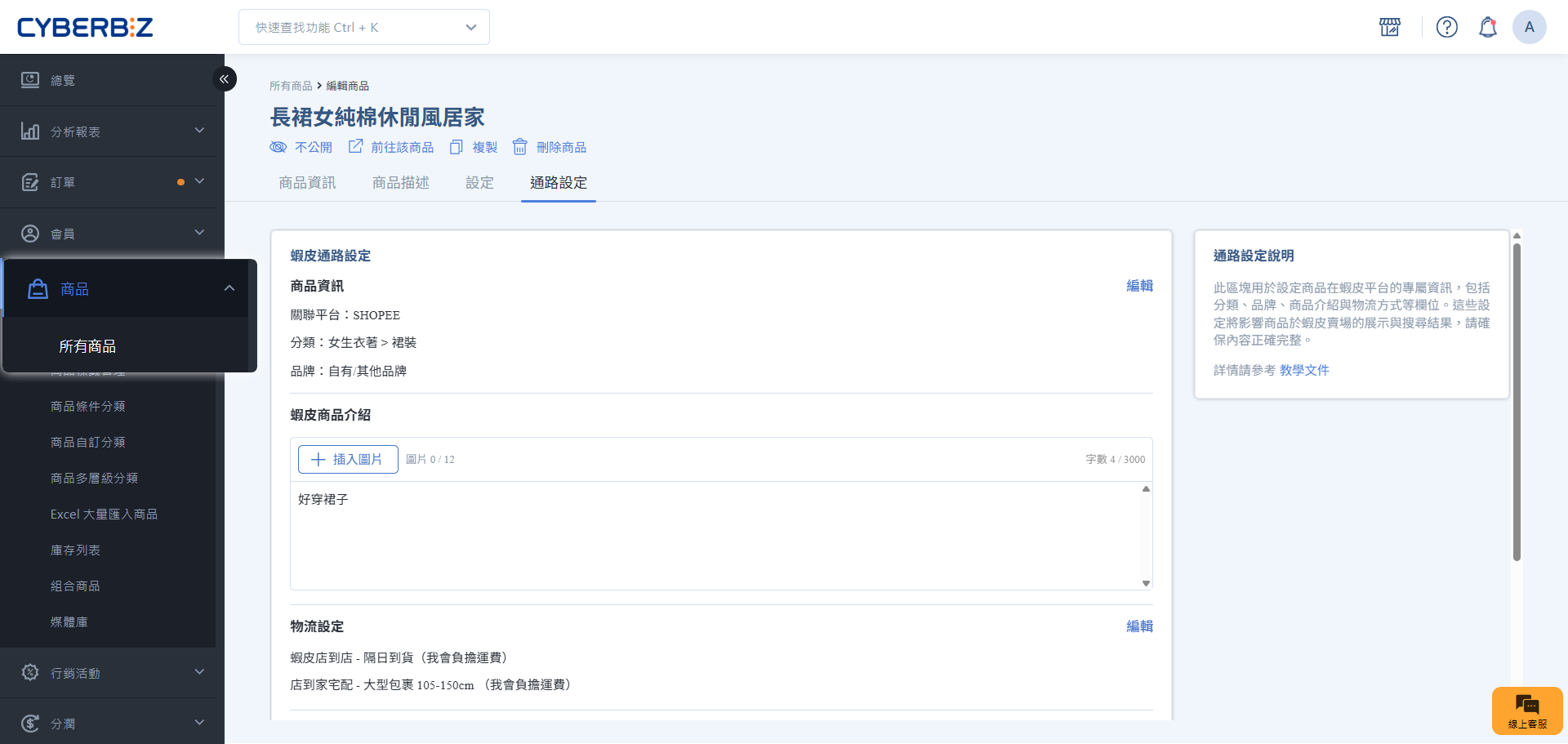Viewport: 1568px width, 744px height.
Task: Click the 插入圖片 button
Action: point(348,459)
